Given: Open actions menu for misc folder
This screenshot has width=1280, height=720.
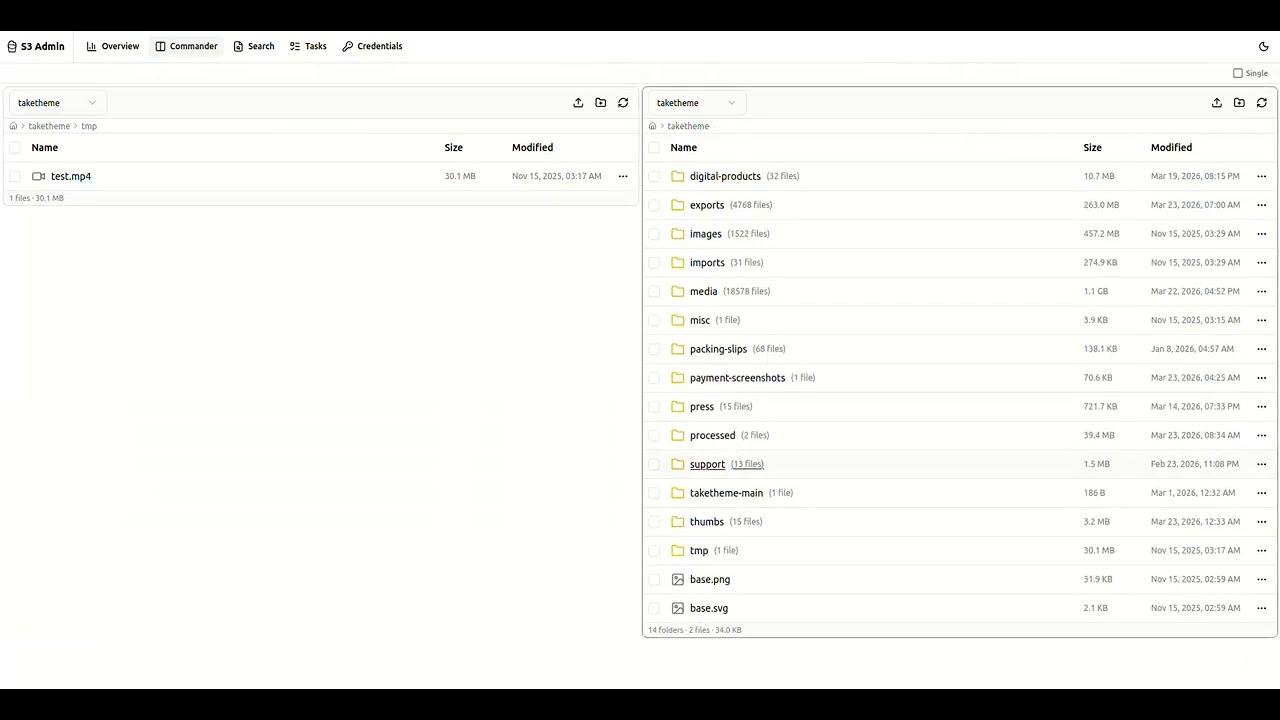Looking at the screenshot, I should pyautogui.click(x=1262, y=320).
